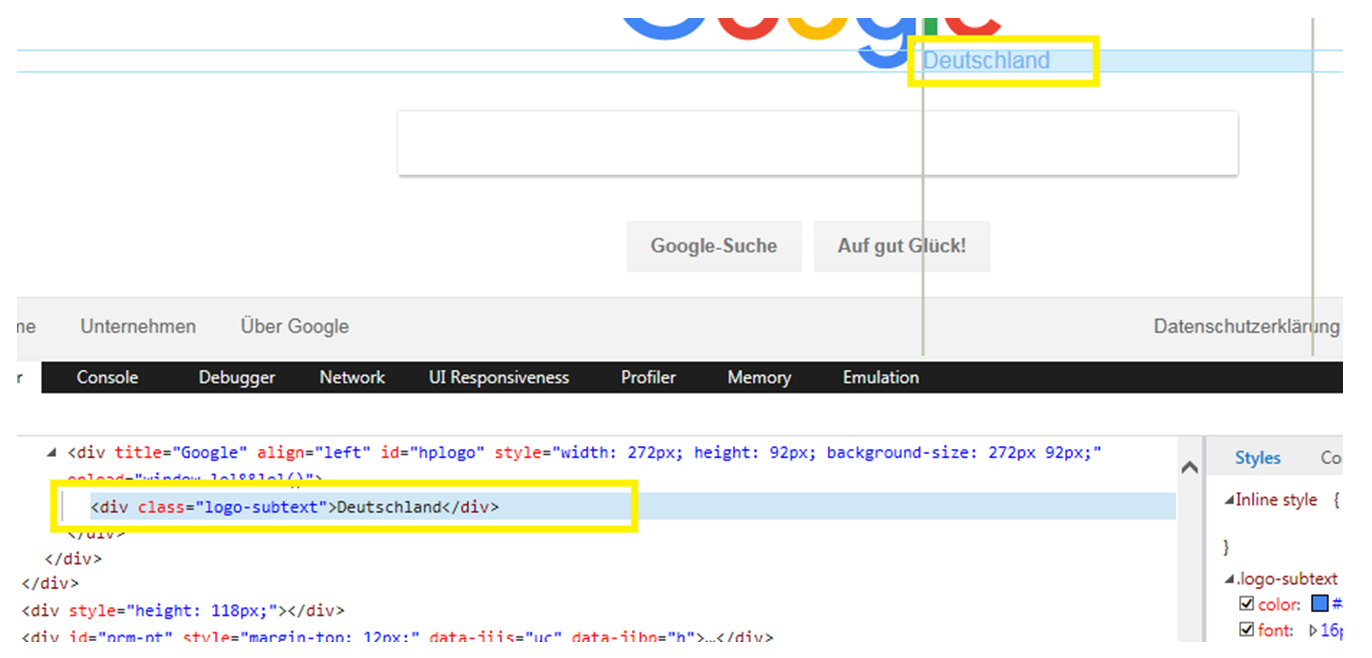This screenshot has width=1372, height=658.
Task: Click inside the Google search field
Action: (x=818, y=142)
